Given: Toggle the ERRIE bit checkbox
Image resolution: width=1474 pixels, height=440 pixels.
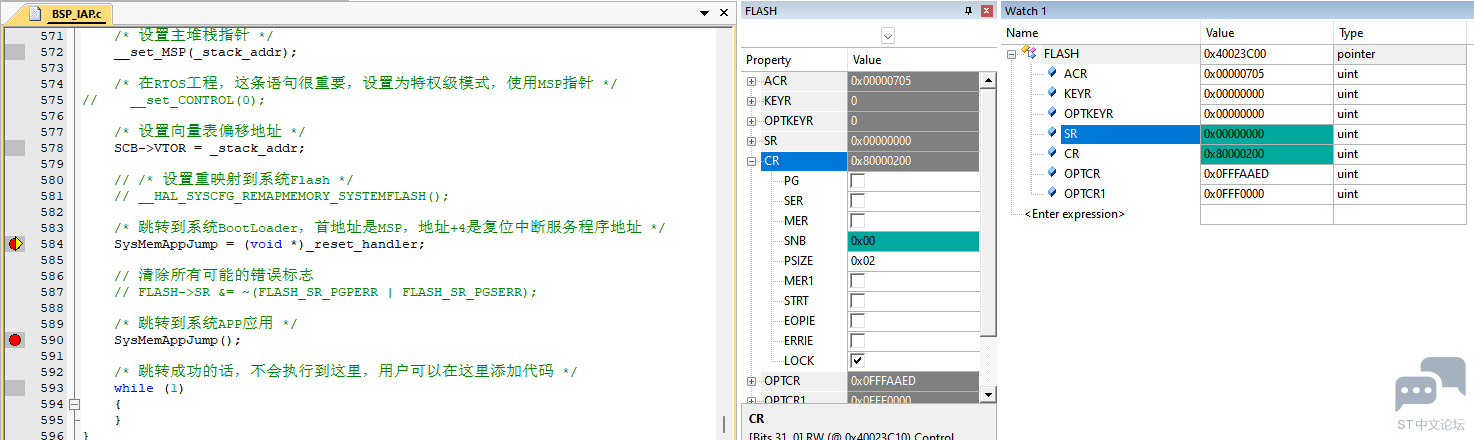Looking at the screenshot, I should coord(857,341).
